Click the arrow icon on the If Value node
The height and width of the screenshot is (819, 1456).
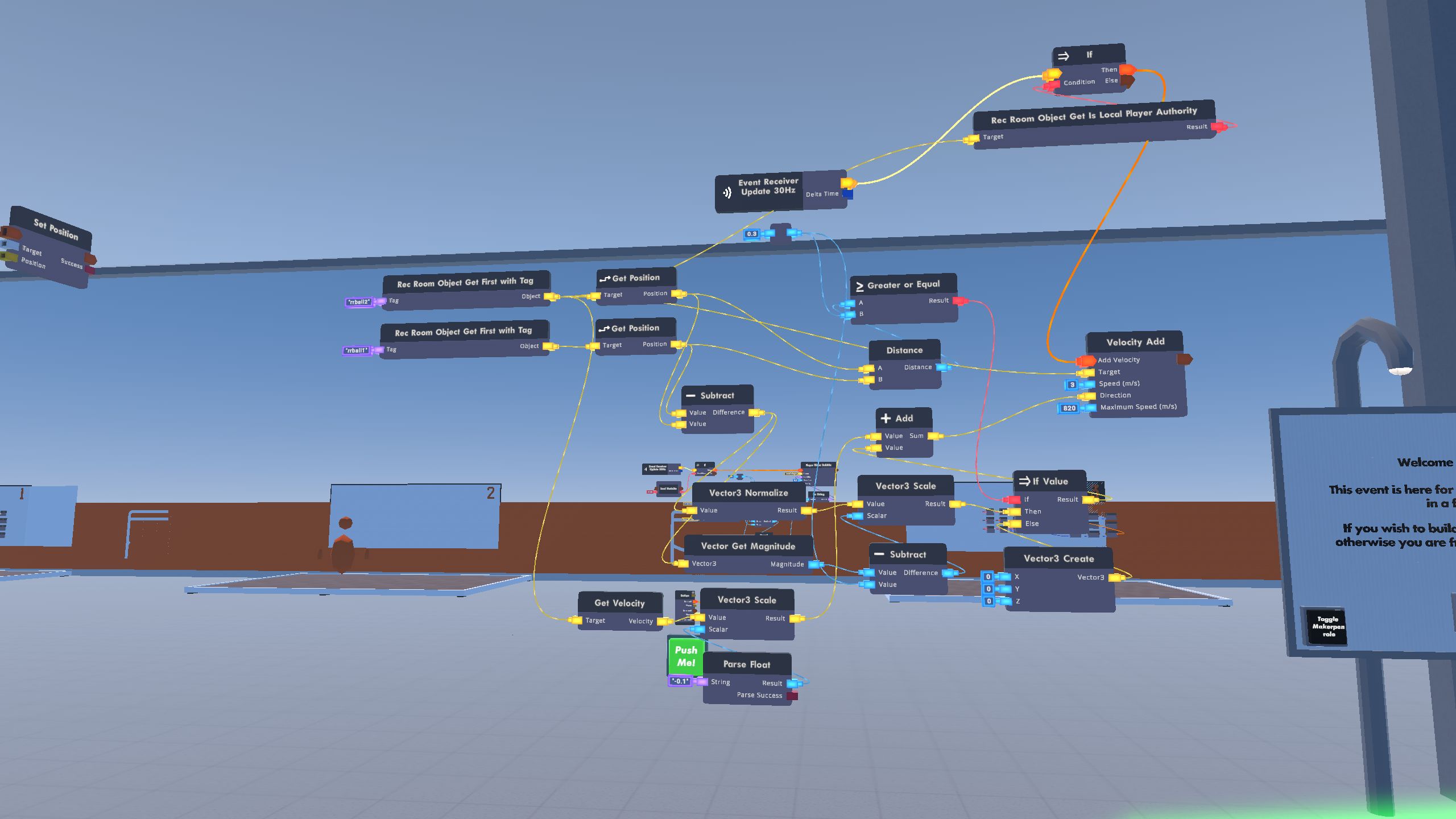coord(1024,481)
